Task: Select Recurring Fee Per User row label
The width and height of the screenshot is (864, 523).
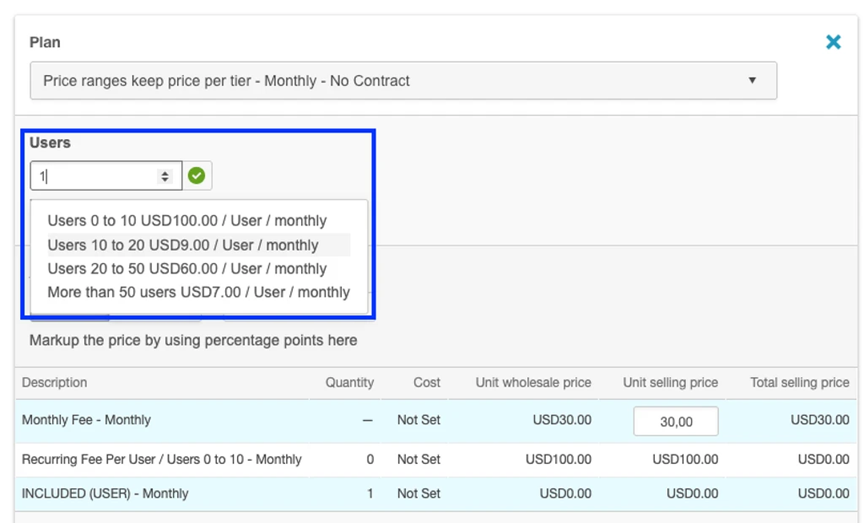Action: 161,459
